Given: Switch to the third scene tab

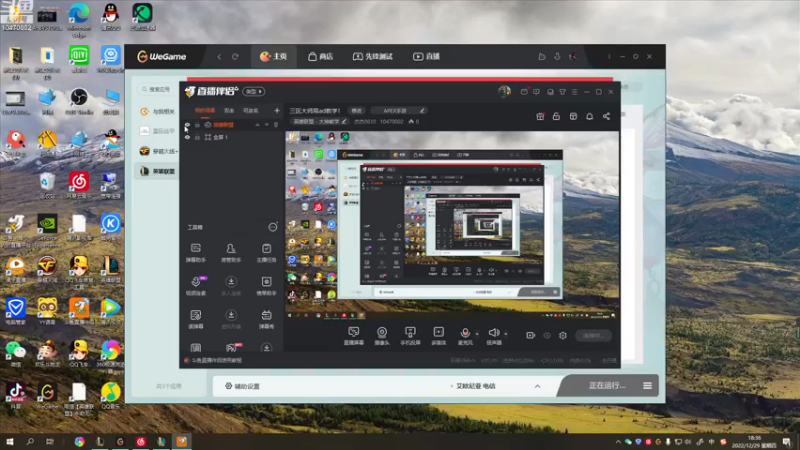Looking at the screenshot, I should 250,110.
